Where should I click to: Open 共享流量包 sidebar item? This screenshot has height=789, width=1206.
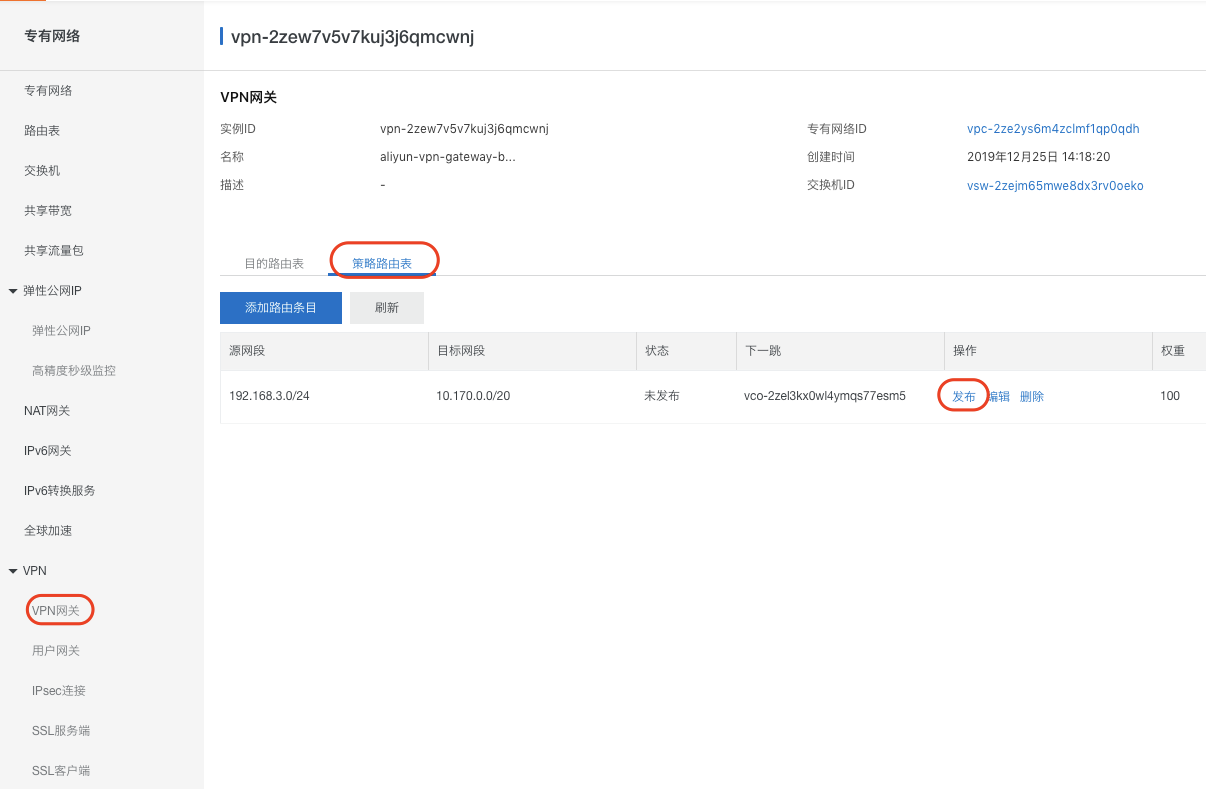(x=54, y=251)
